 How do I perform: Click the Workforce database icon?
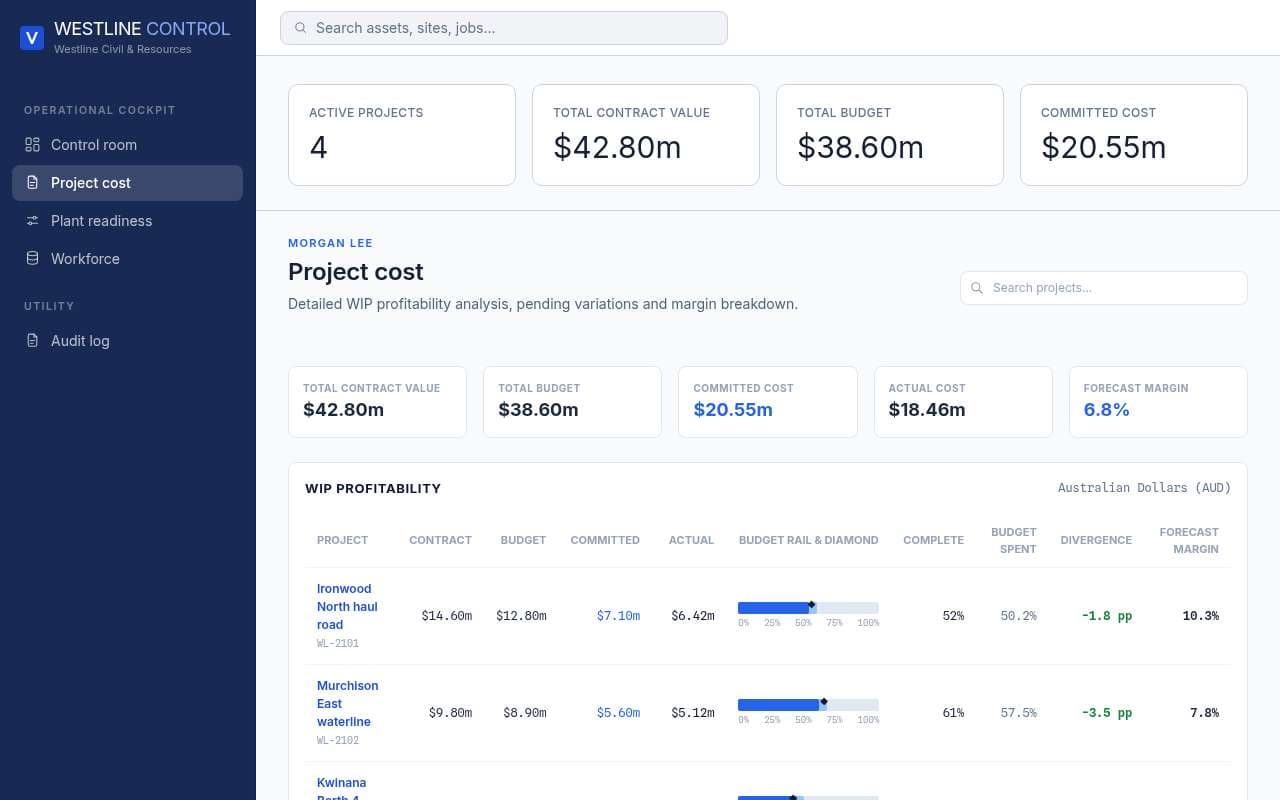click(32, 259)
